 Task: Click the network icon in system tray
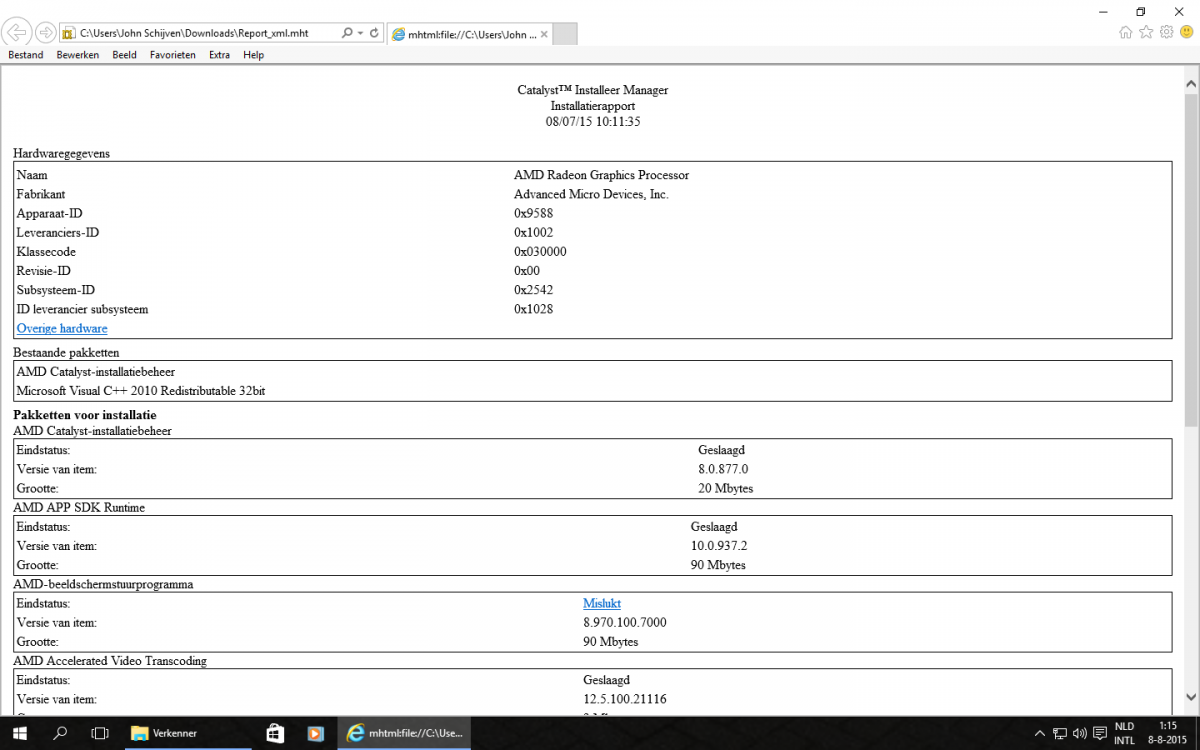click(1060, 733)
